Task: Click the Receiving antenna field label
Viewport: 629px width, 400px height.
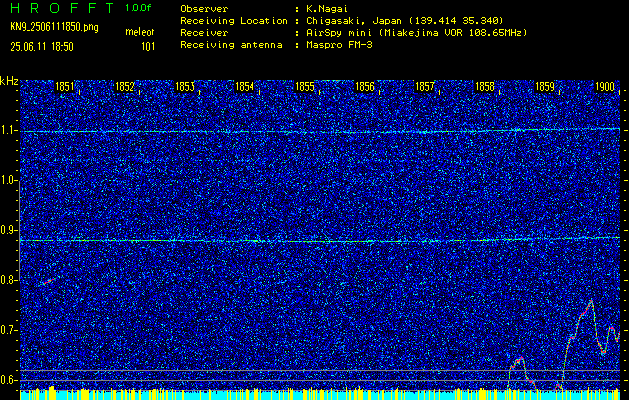Action: [x=231, y=45]
